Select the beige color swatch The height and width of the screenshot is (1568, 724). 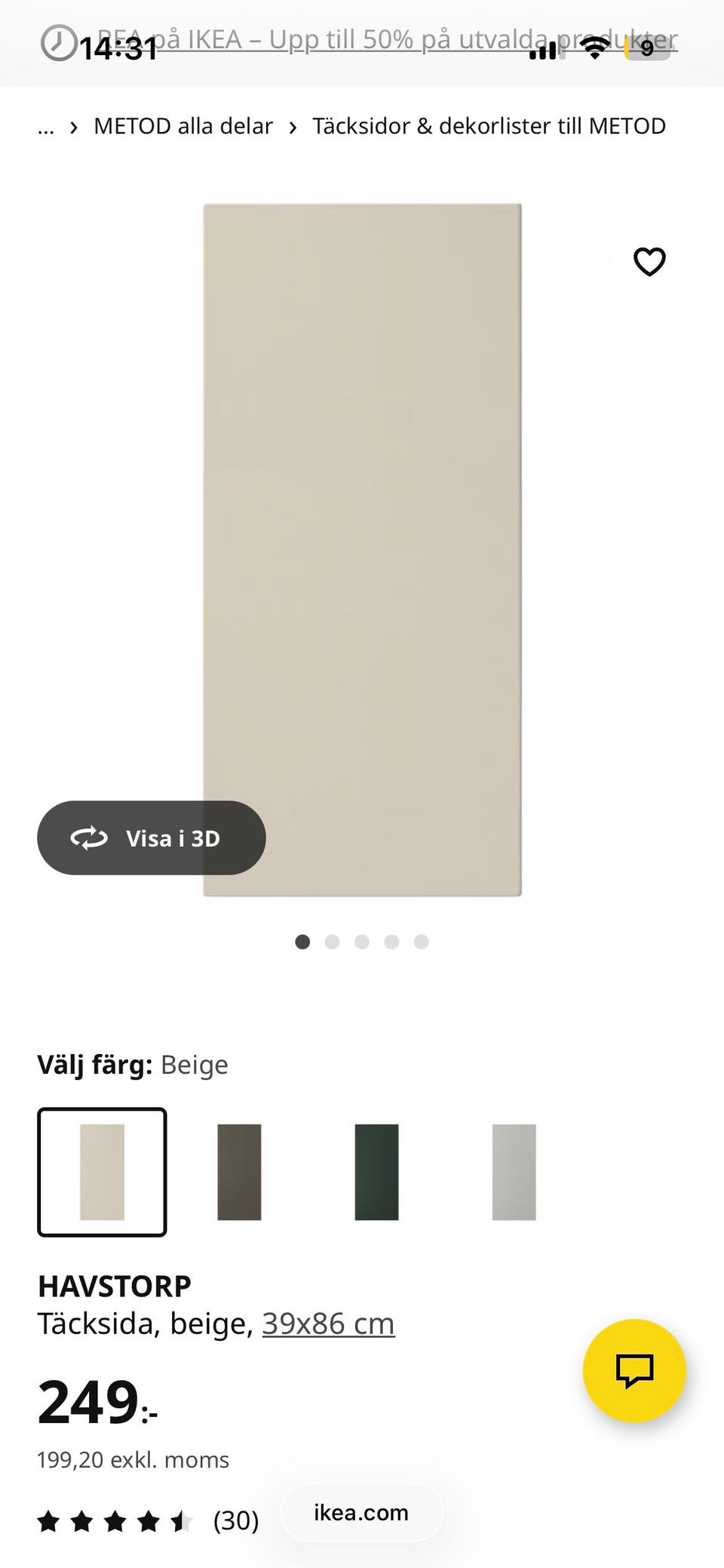click(x=102, y=1172)
